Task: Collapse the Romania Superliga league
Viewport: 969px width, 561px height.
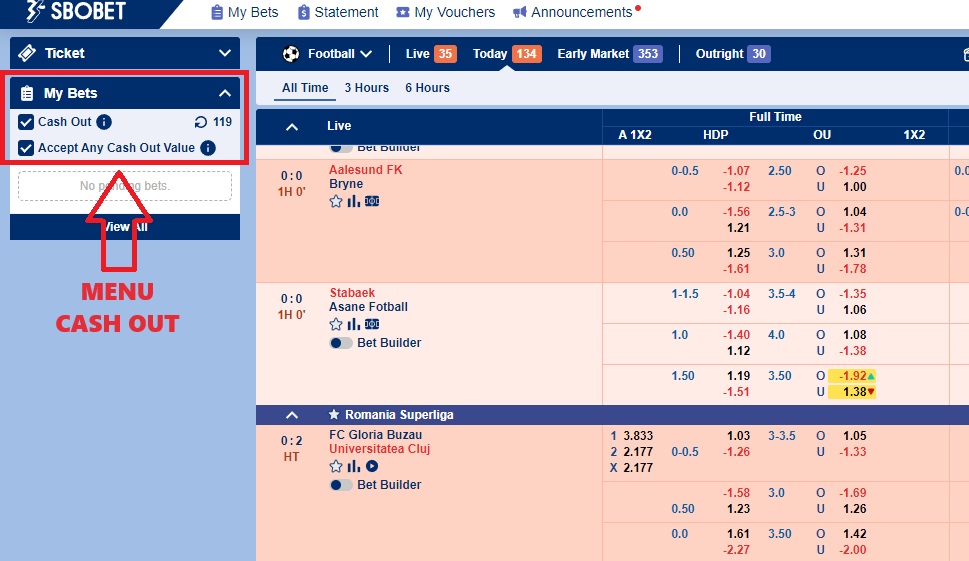Action: (x=292, y=415)
